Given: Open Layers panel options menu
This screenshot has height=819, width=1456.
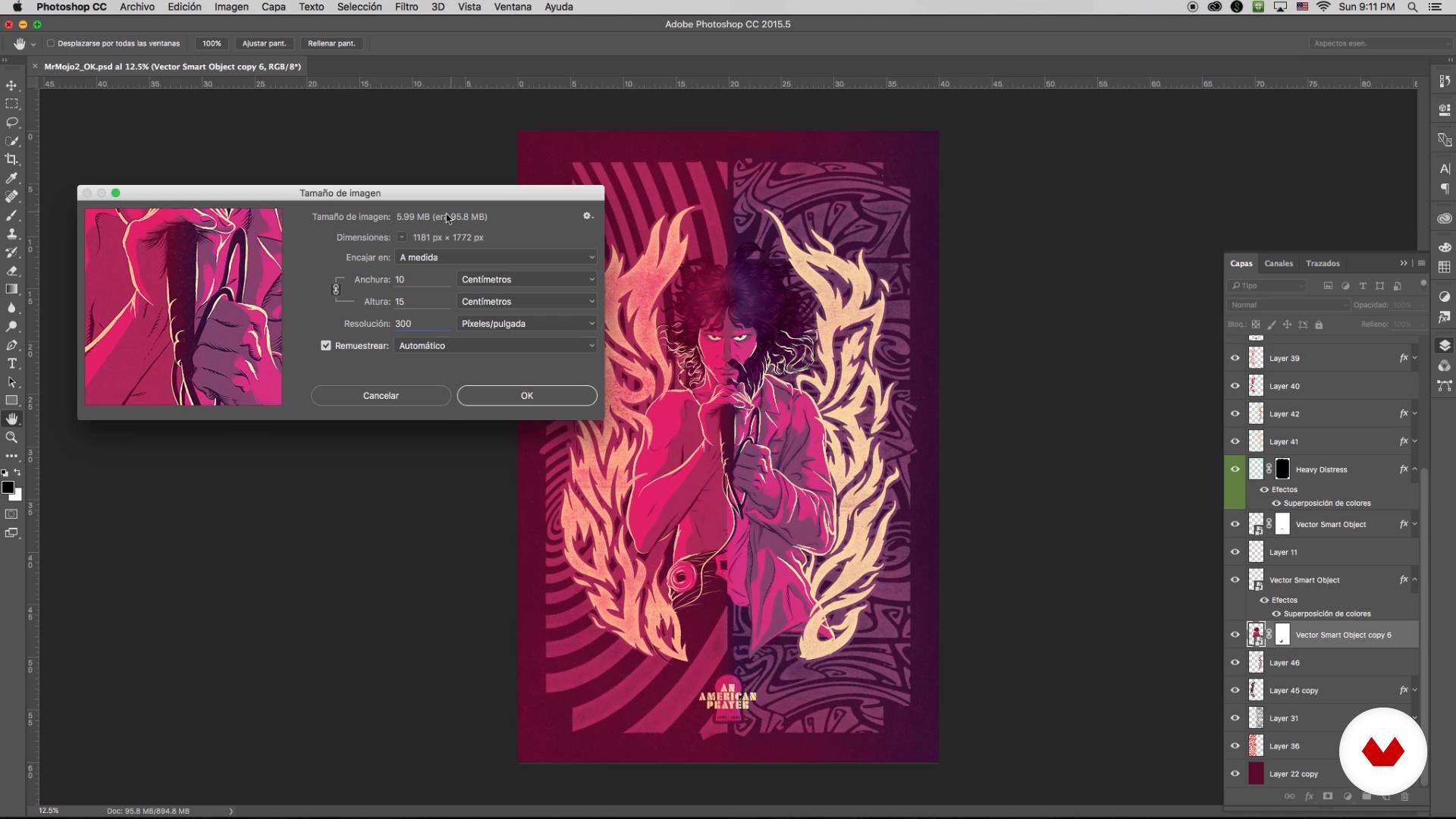Looking at the screenshot, I should pos(1422,263).
